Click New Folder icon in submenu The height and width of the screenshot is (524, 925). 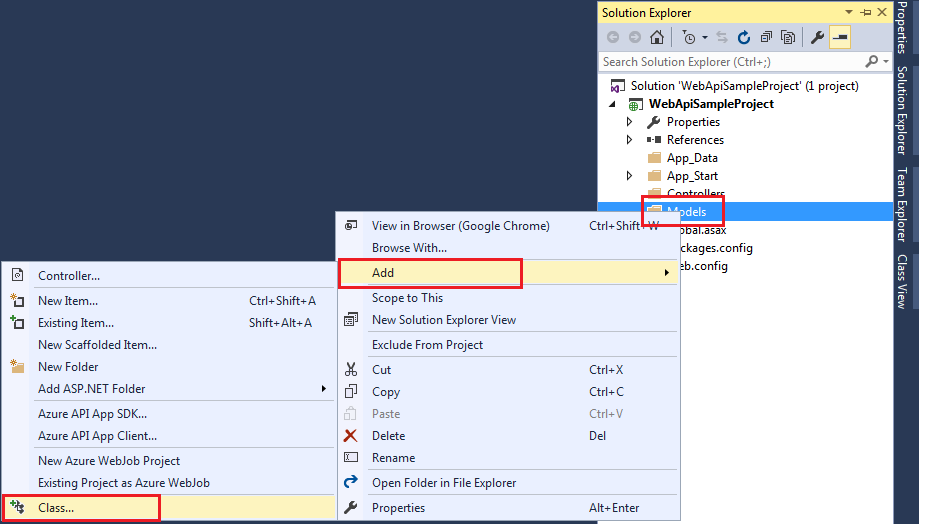coord(18,366)
